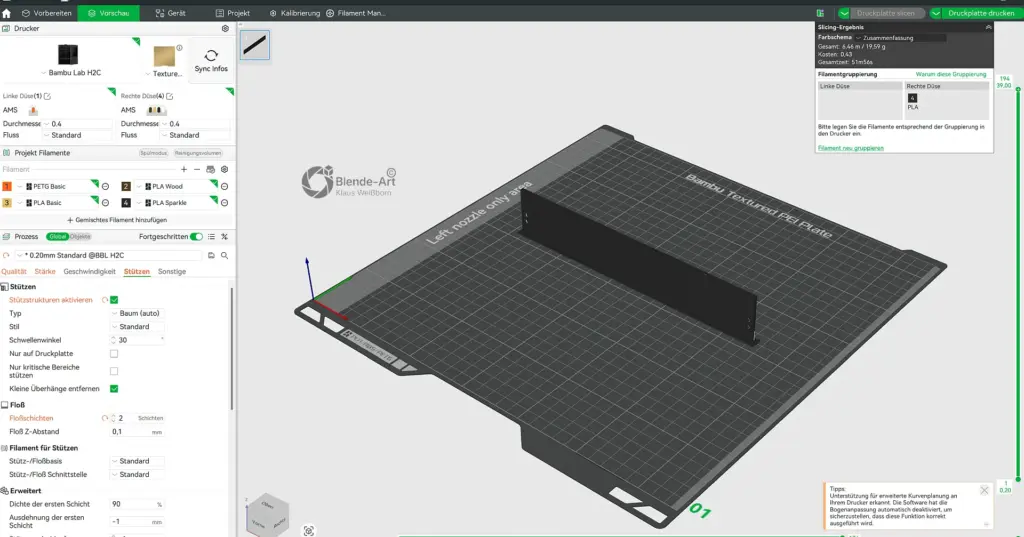
Task: Click the Druckplatte drucken button
Action: pos(980,13)
